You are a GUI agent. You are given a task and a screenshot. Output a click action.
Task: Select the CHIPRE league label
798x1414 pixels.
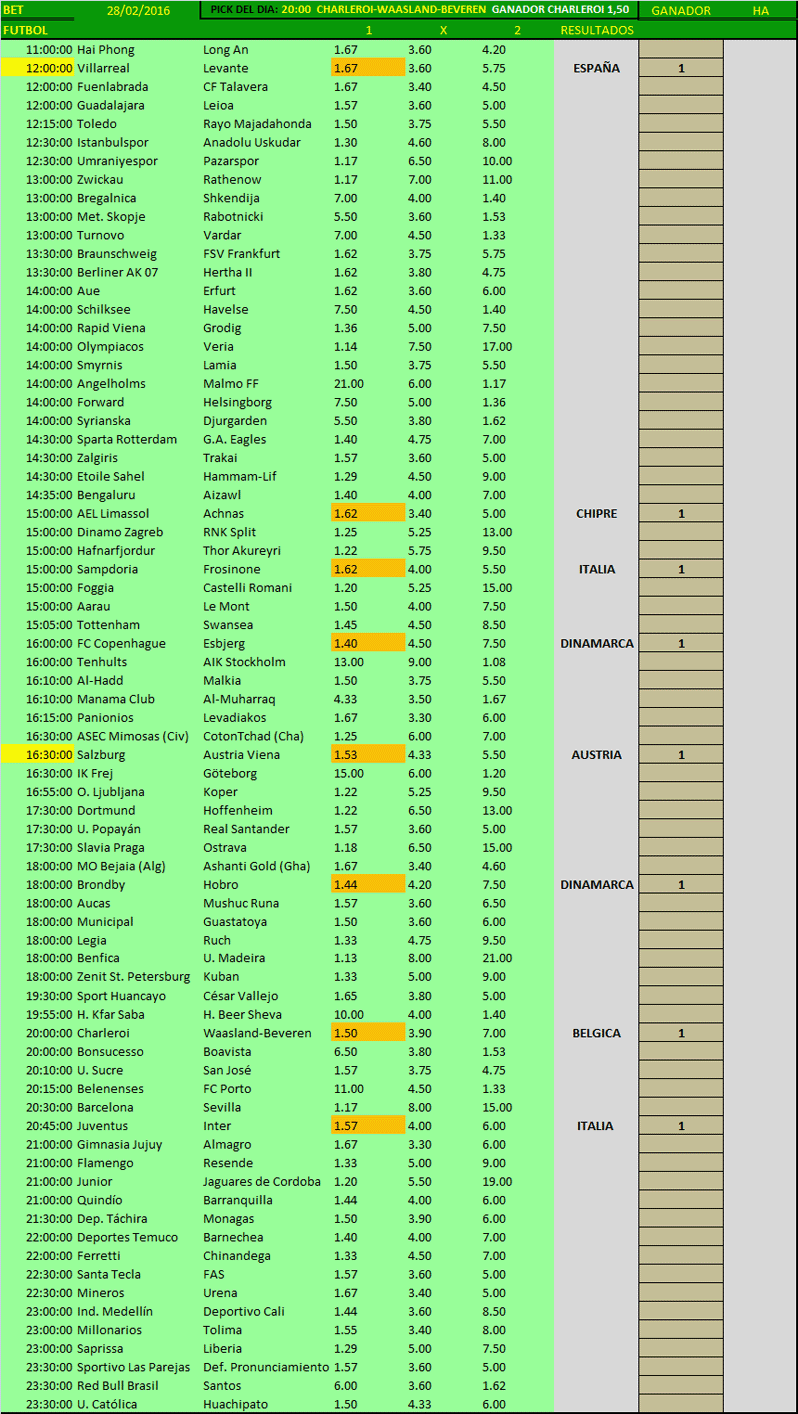(596, 513)
